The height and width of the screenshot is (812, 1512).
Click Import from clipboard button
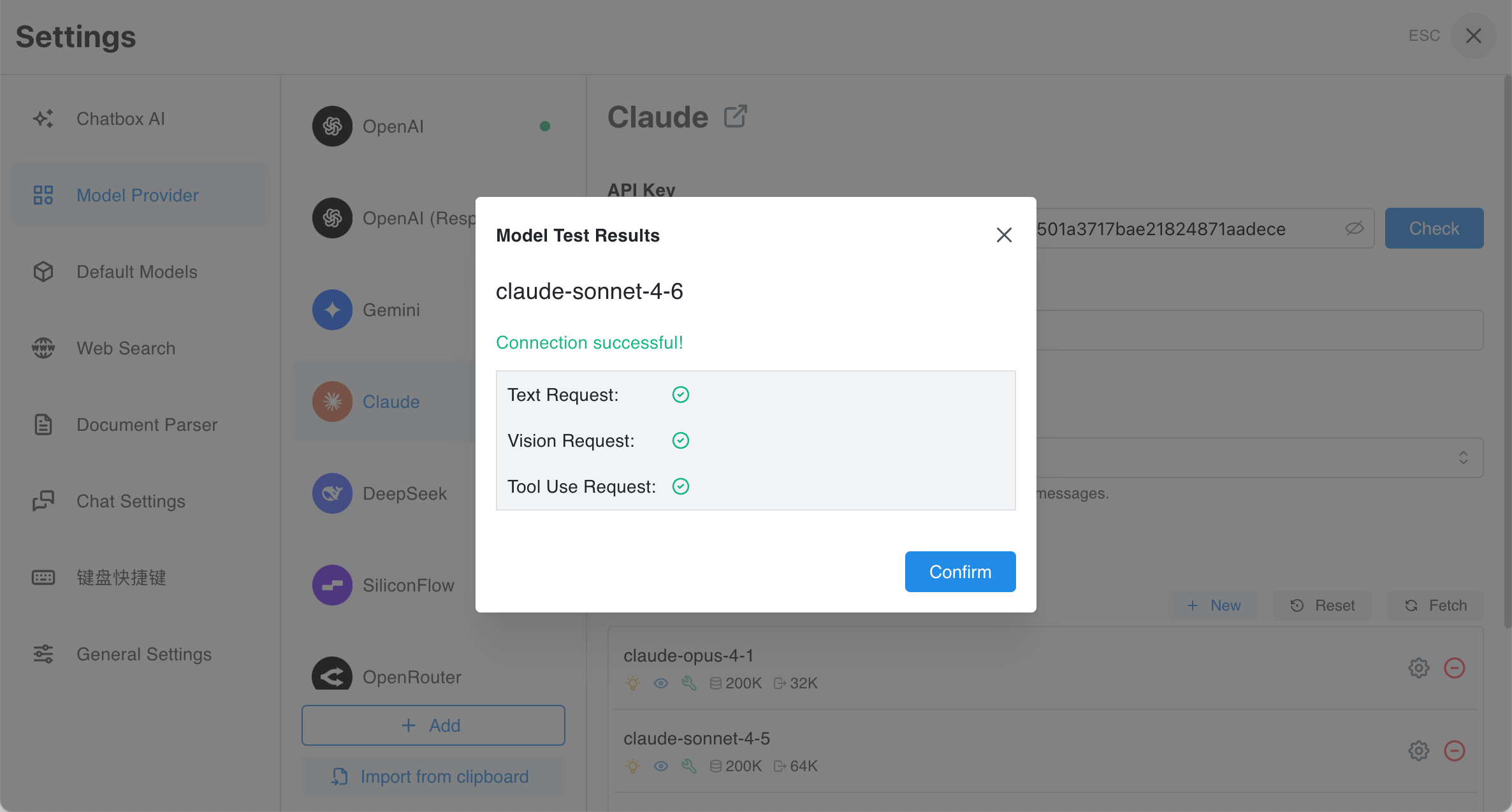433,776
